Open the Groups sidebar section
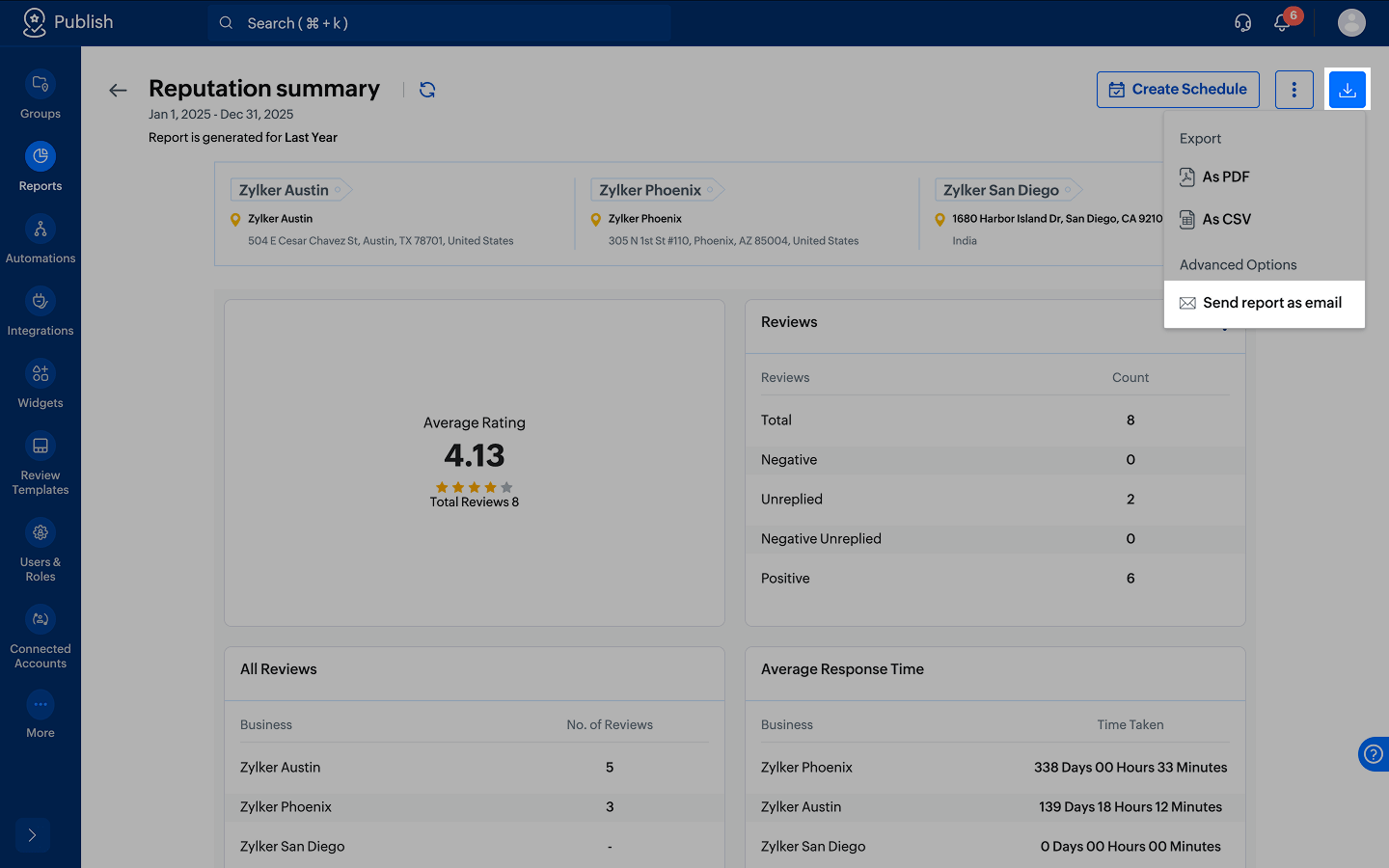1389x868 pixels. click(x=41, y=95)
